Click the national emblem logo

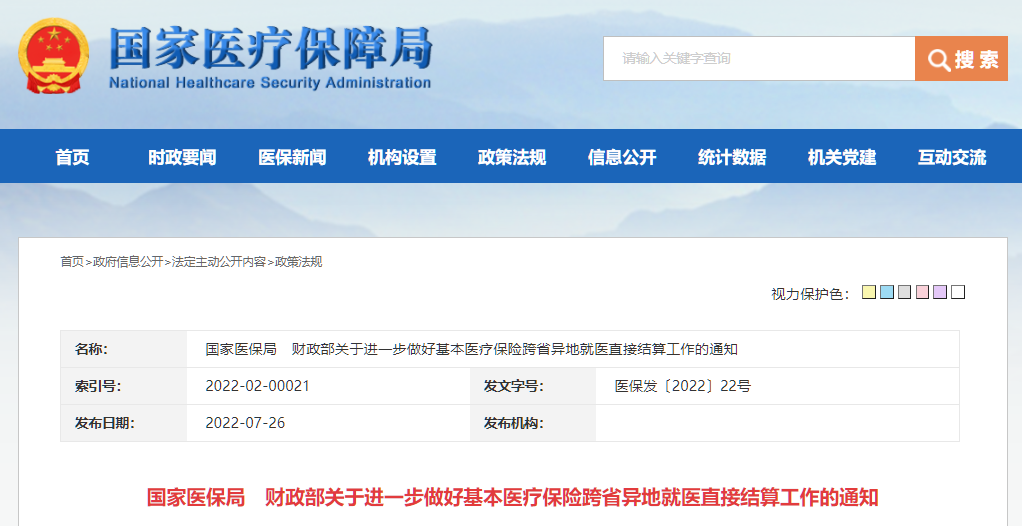click(54, 55)
